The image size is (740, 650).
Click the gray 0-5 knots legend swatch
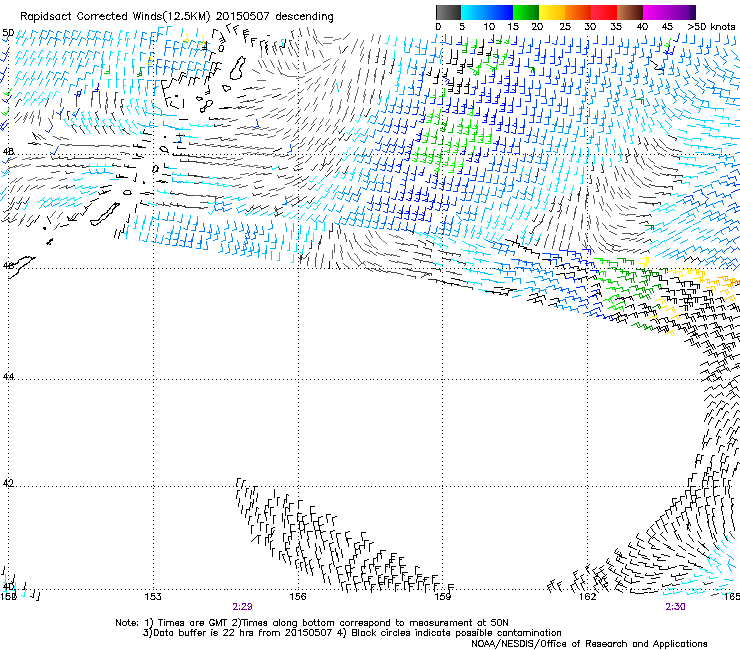click(448, 12)
